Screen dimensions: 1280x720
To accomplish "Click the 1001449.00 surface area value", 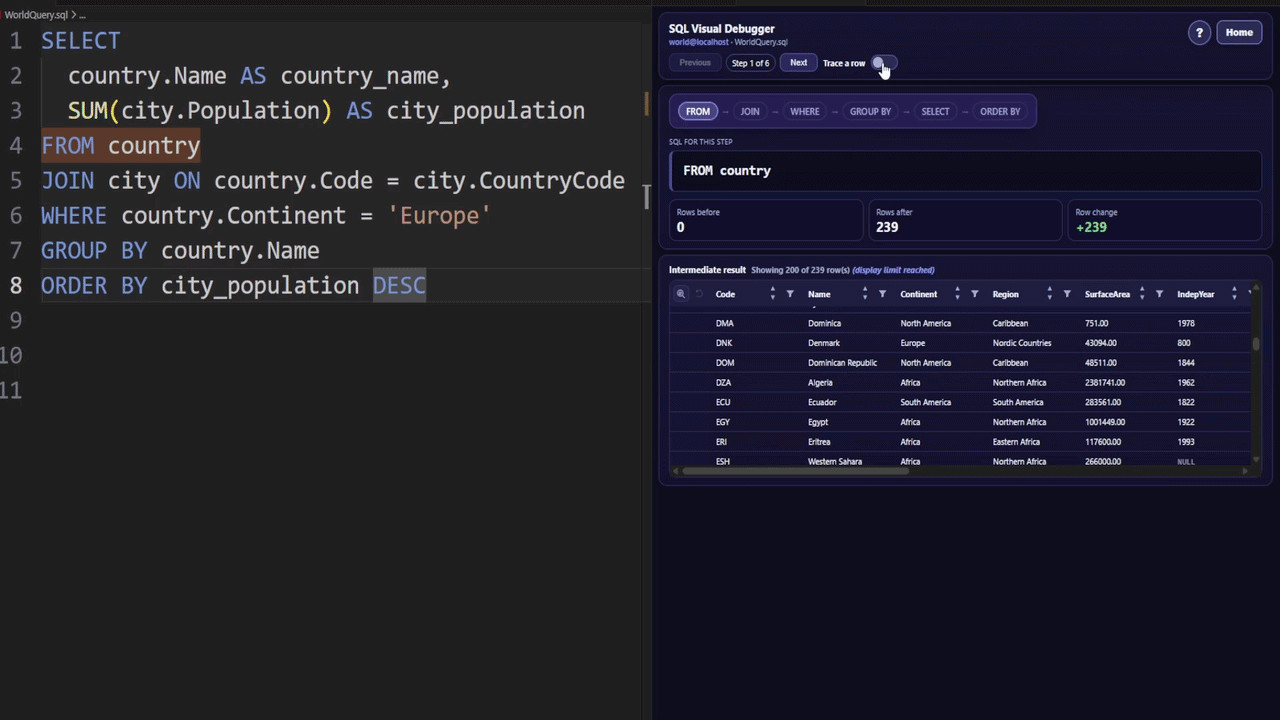I will coord(1105,422).
